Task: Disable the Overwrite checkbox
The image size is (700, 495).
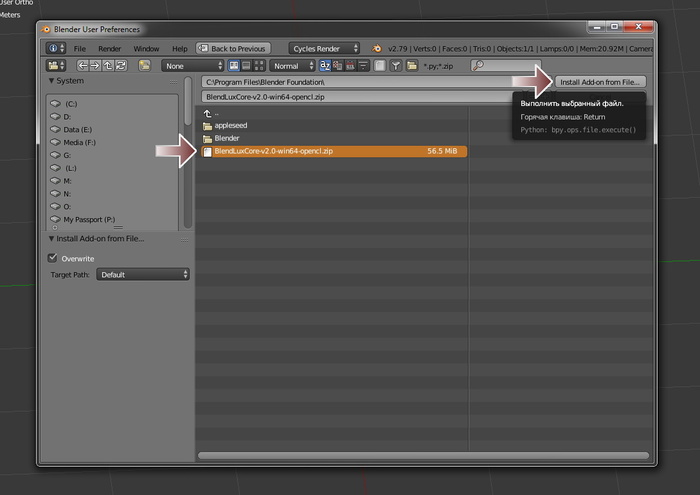Action: coord(53,258)
